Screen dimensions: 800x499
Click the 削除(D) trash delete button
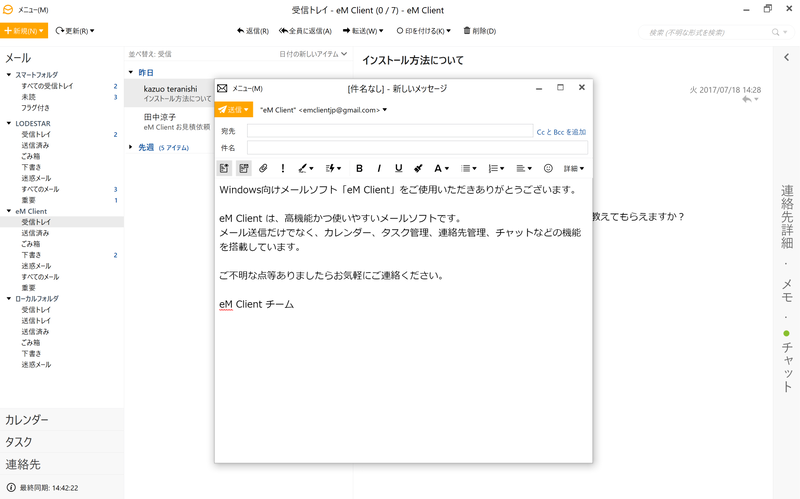[x=480, y=31]
